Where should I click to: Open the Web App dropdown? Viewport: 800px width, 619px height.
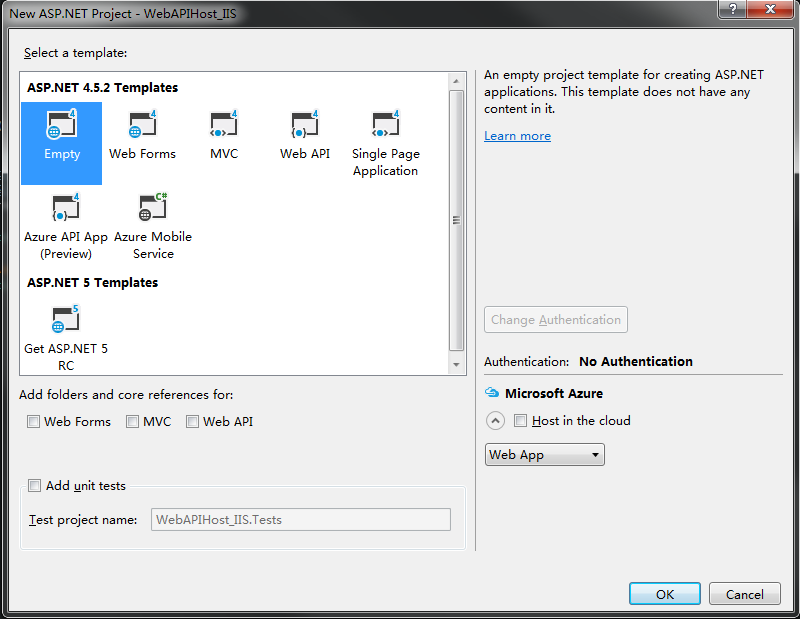coord(544,454)
